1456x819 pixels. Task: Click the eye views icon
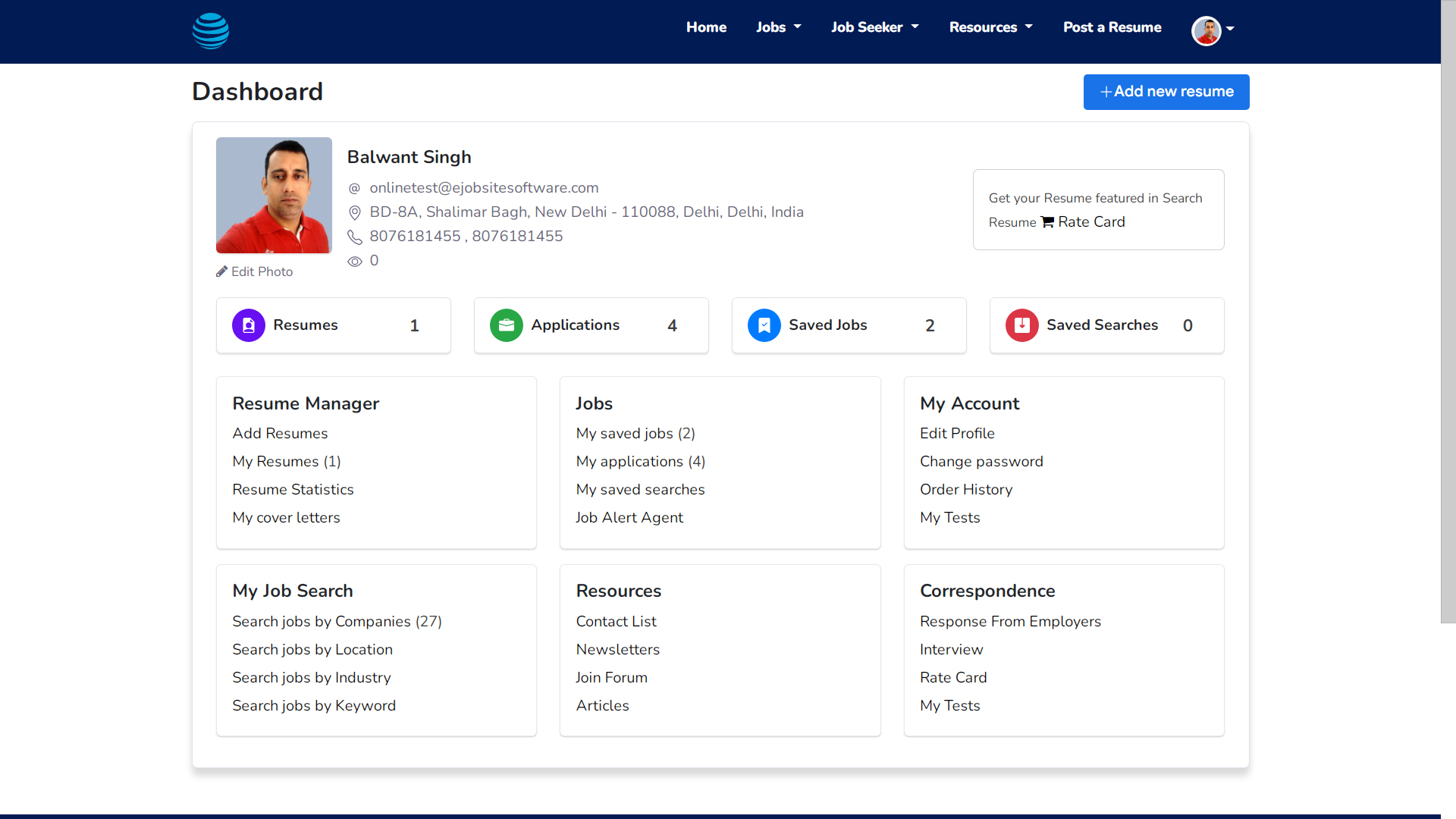pos(354,262)
